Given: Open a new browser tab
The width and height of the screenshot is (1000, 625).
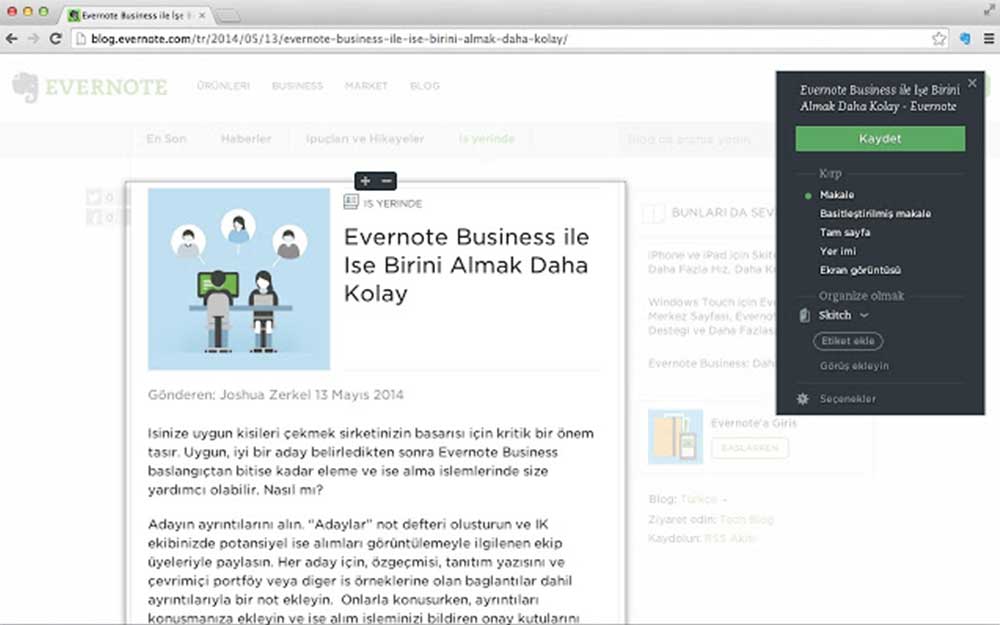Looking at the screenshot, I should [228, 15].
